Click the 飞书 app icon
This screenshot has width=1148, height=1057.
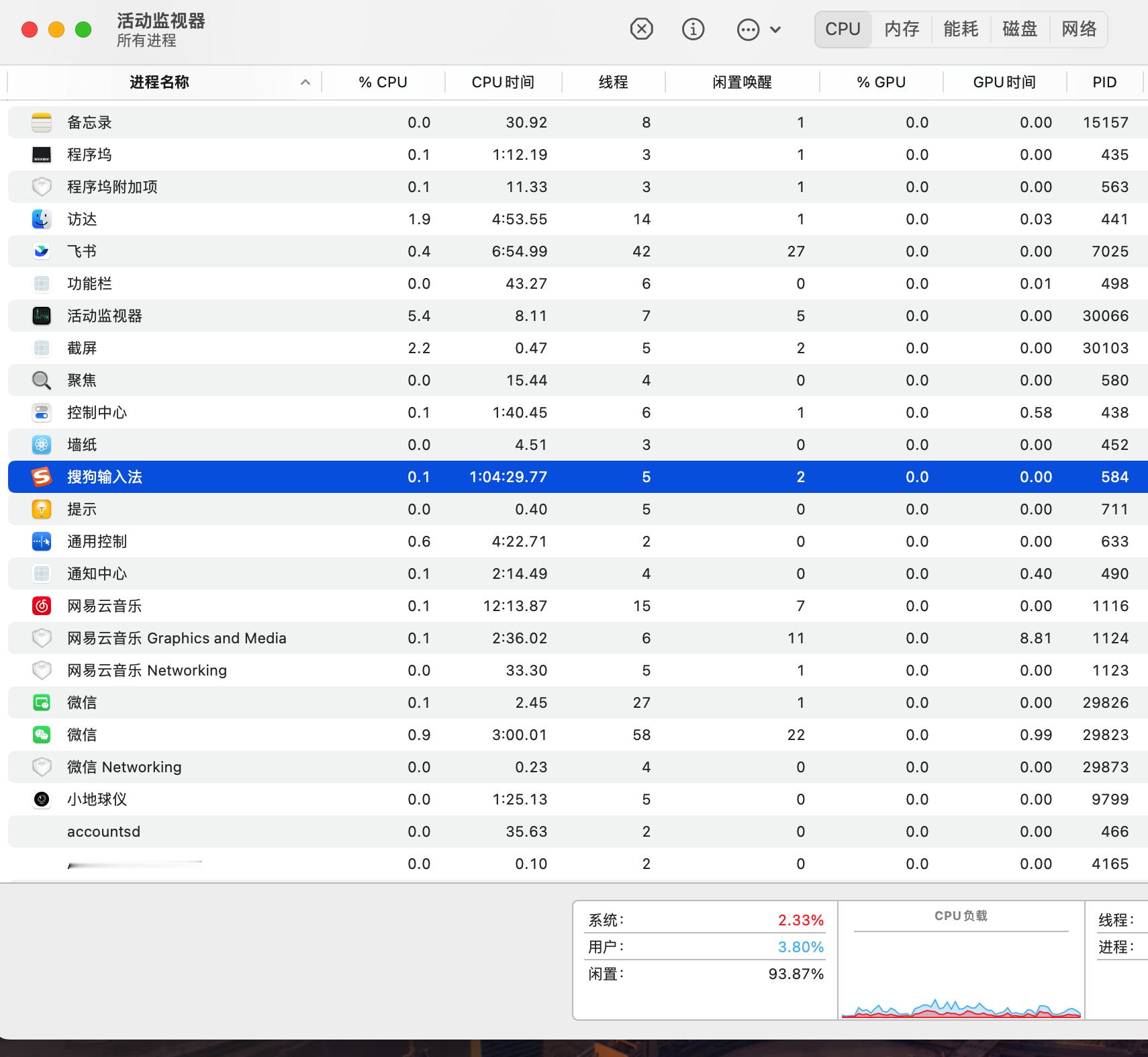coord(42,251)
